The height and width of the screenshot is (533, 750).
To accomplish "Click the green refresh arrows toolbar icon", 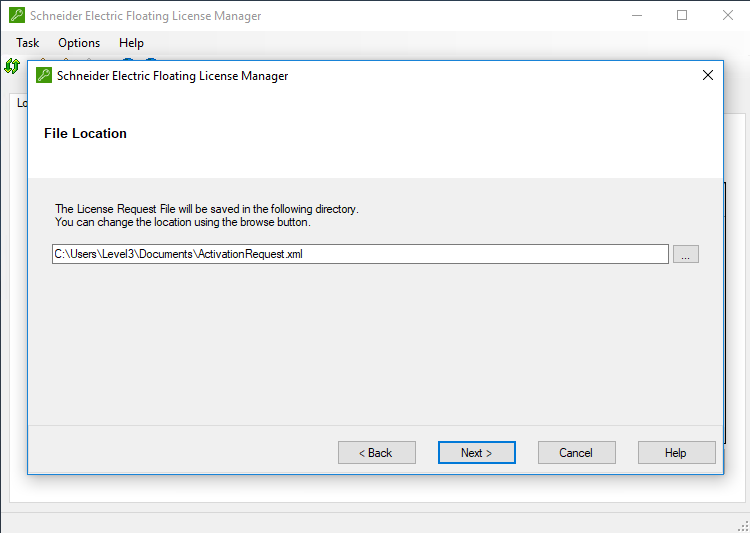I will (12, 66).
